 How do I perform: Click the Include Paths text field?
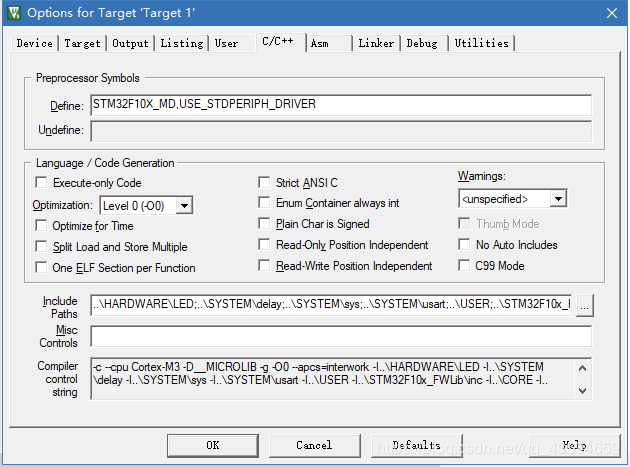331,305
